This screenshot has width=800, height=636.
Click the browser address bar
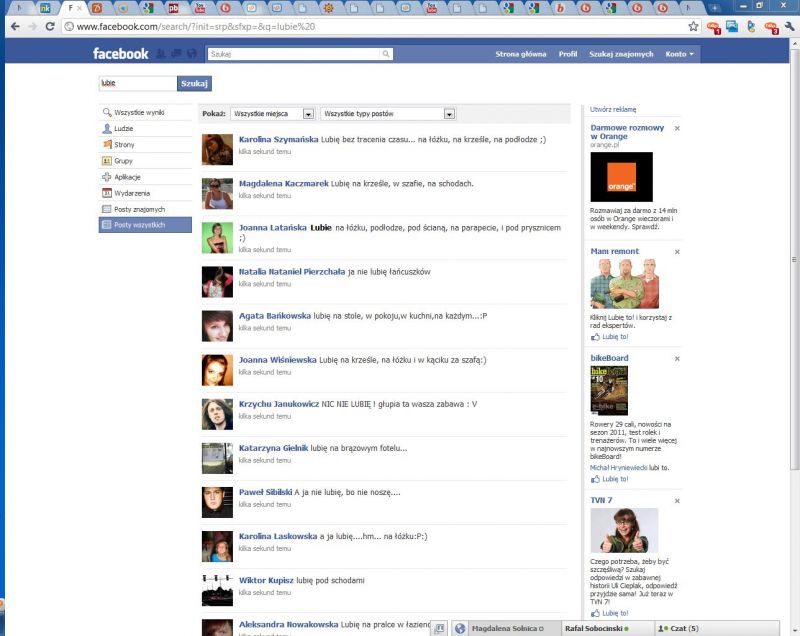click(380, 27)
